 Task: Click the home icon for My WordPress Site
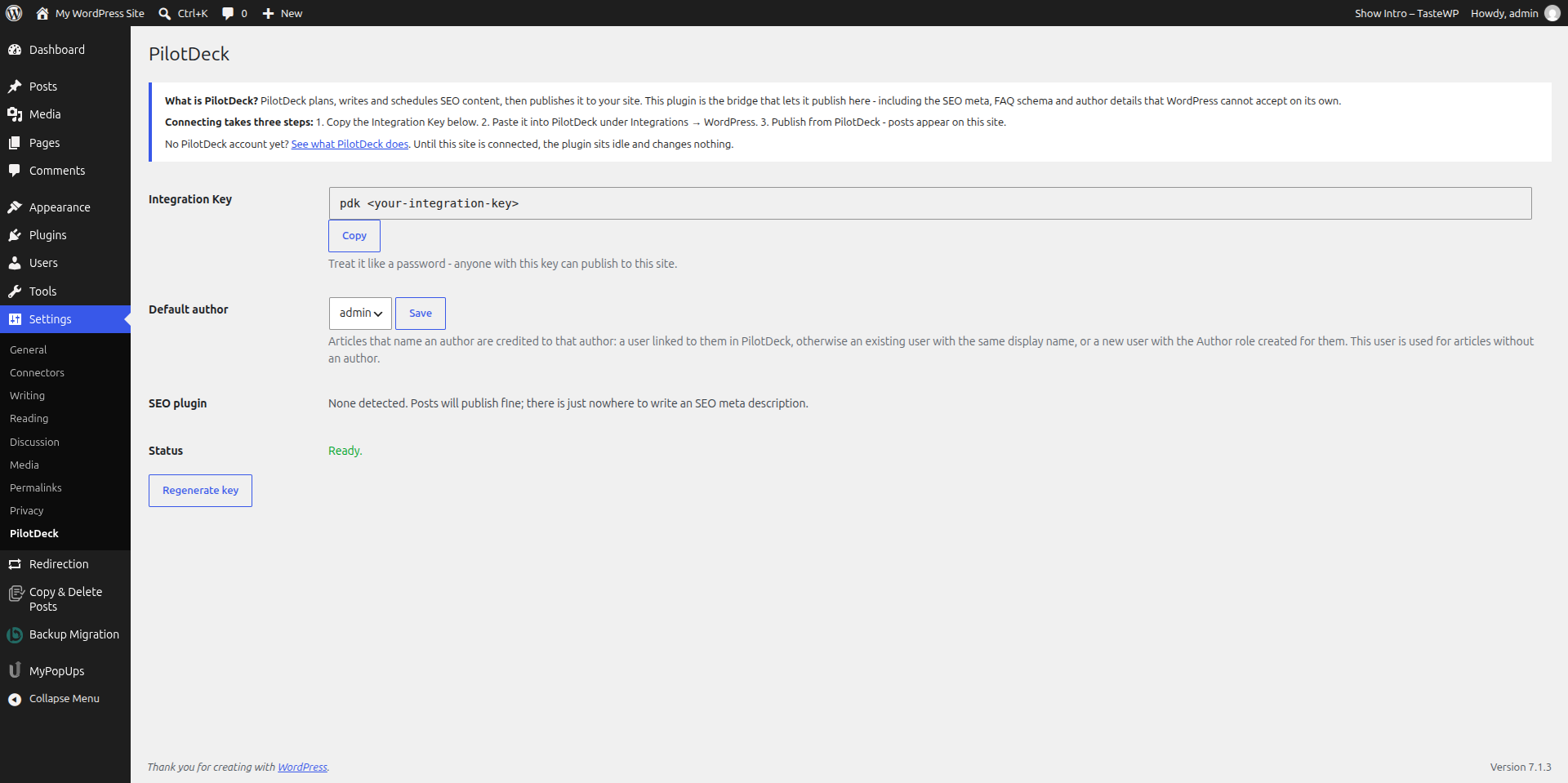click(42, 13)
